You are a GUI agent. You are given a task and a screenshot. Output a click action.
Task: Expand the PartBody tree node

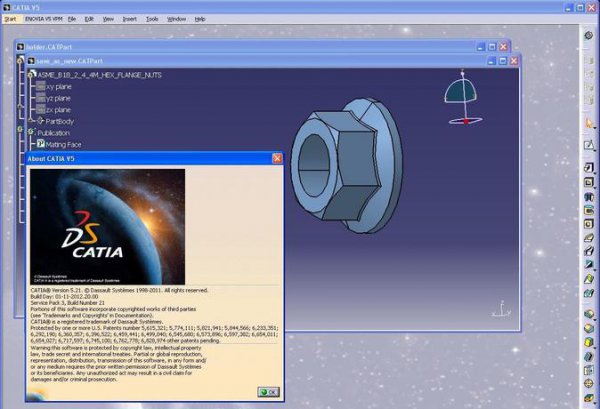coord(32,121)
